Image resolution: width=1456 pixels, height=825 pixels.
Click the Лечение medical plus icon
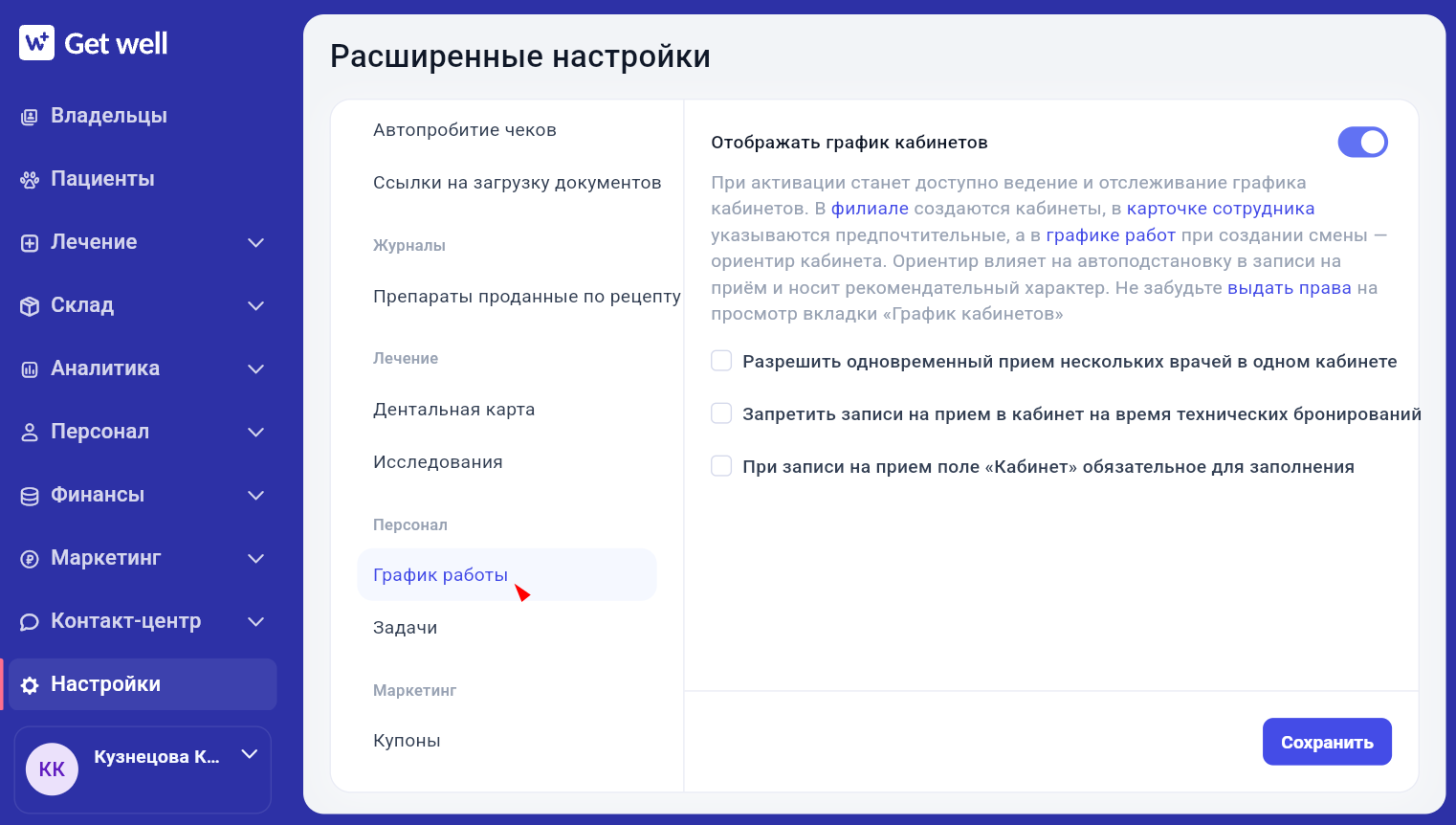tap(30, 243)
